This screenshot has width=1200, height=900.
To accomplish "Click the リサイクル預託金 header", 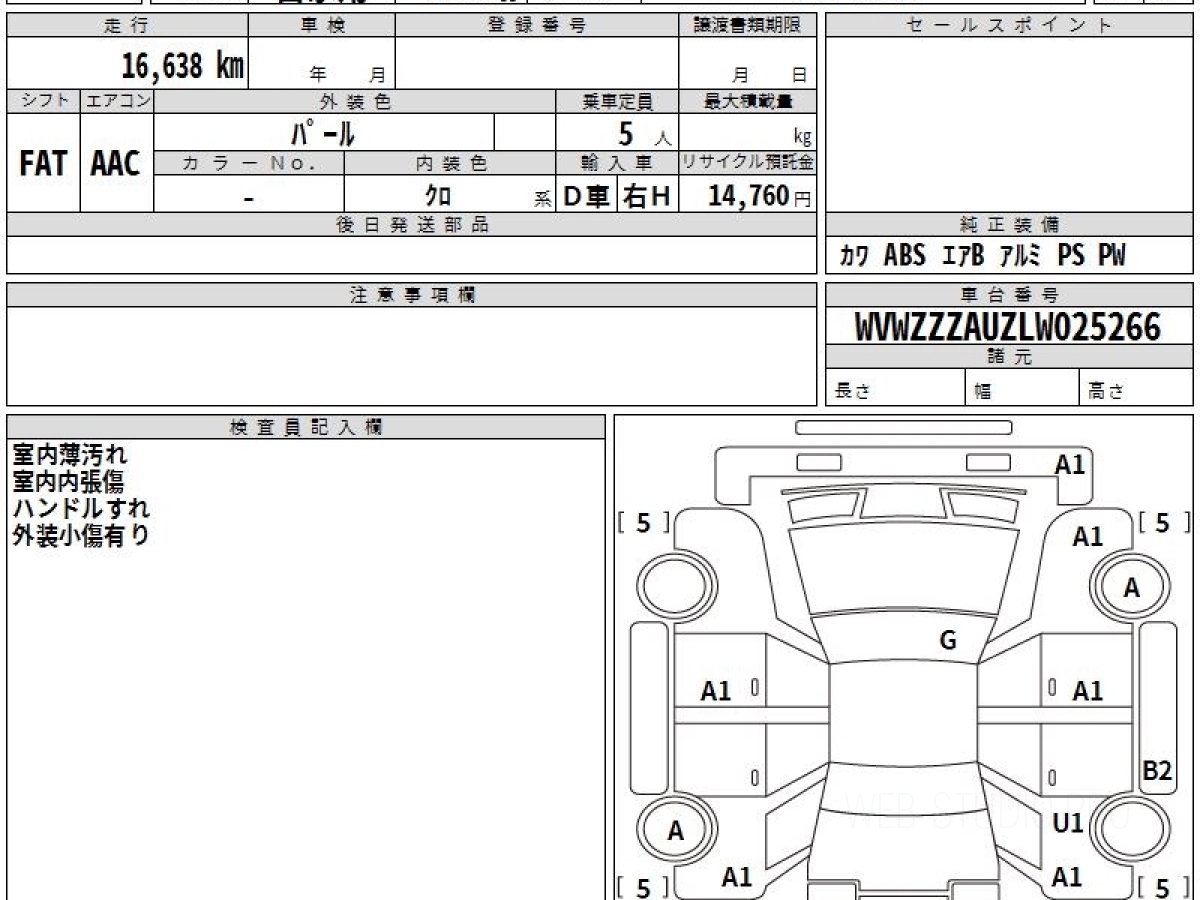I will (747, 163).
